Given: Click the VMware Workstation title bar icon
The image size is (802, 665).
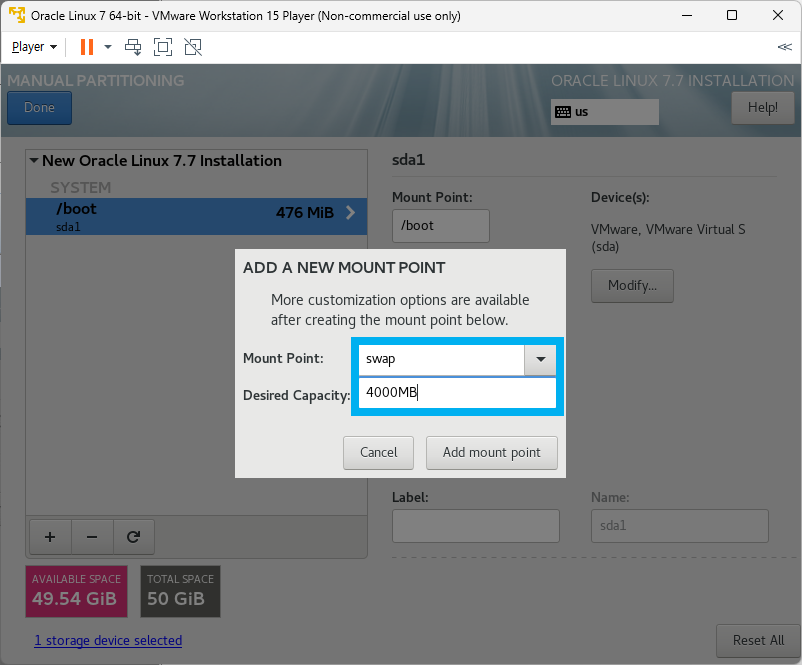Looking at the screenshot, I should tap(16, 15).
